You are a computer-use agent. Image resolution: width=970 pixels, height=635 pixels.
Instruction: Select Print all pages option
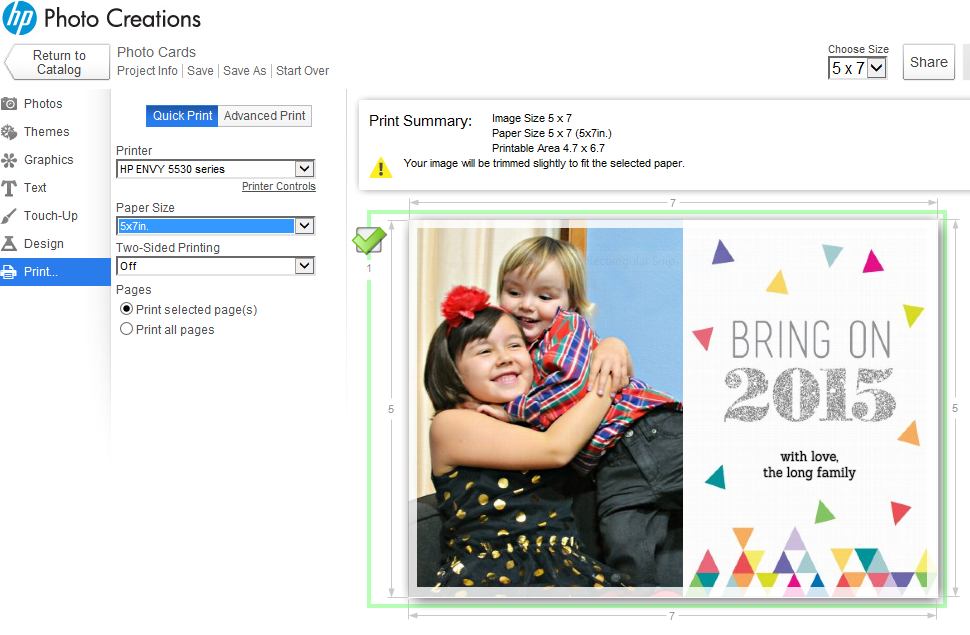pyautogui.click(x=126, y=329)
